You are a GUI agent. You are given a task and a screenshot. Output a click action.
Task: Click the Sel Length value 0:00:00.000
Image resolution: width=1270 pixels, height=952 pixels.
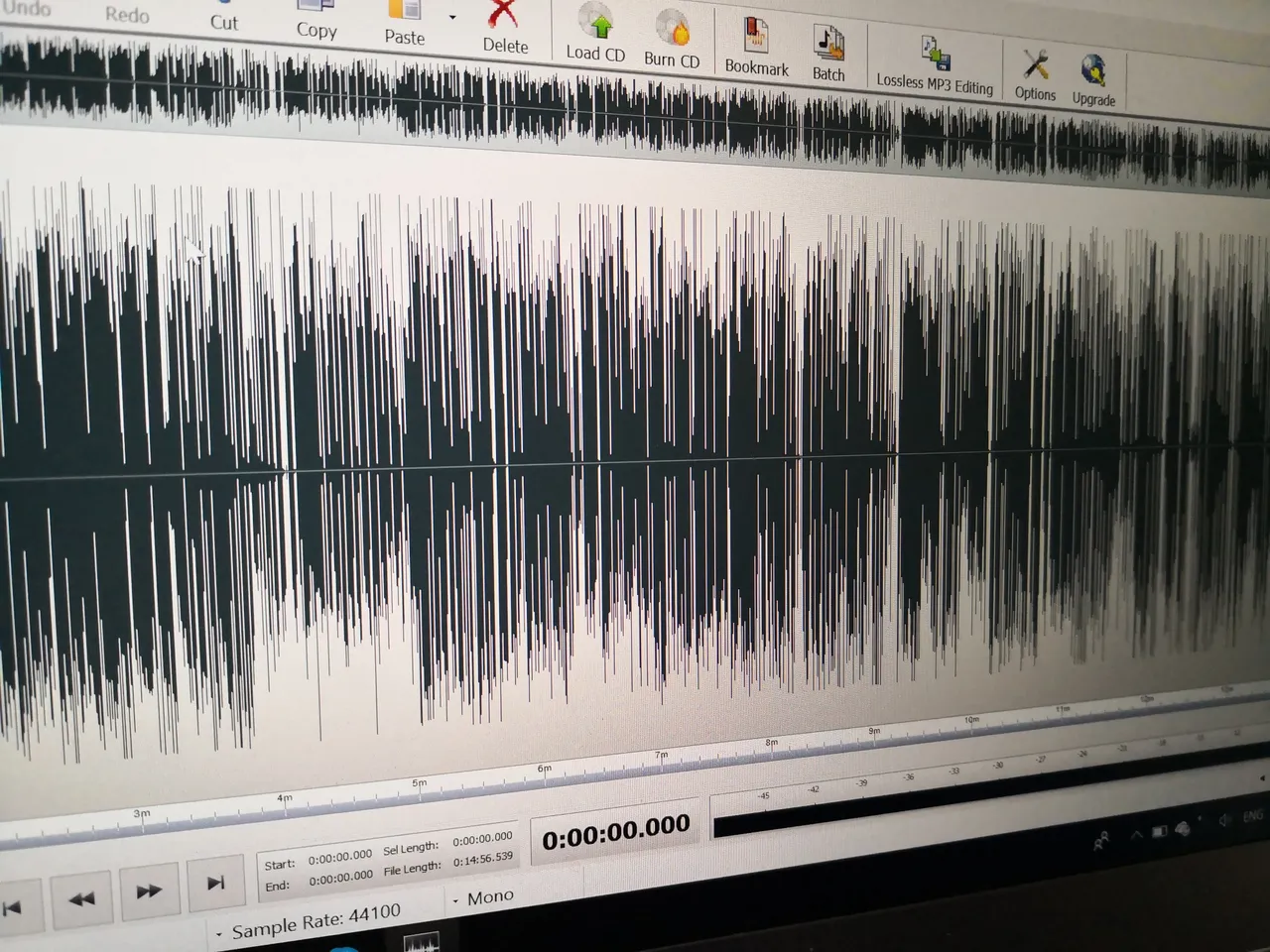click(x=483, y=839)
